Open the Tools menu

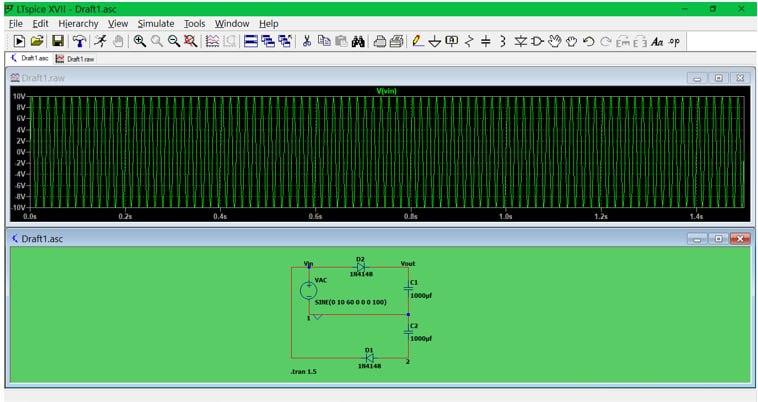(194, 23)
